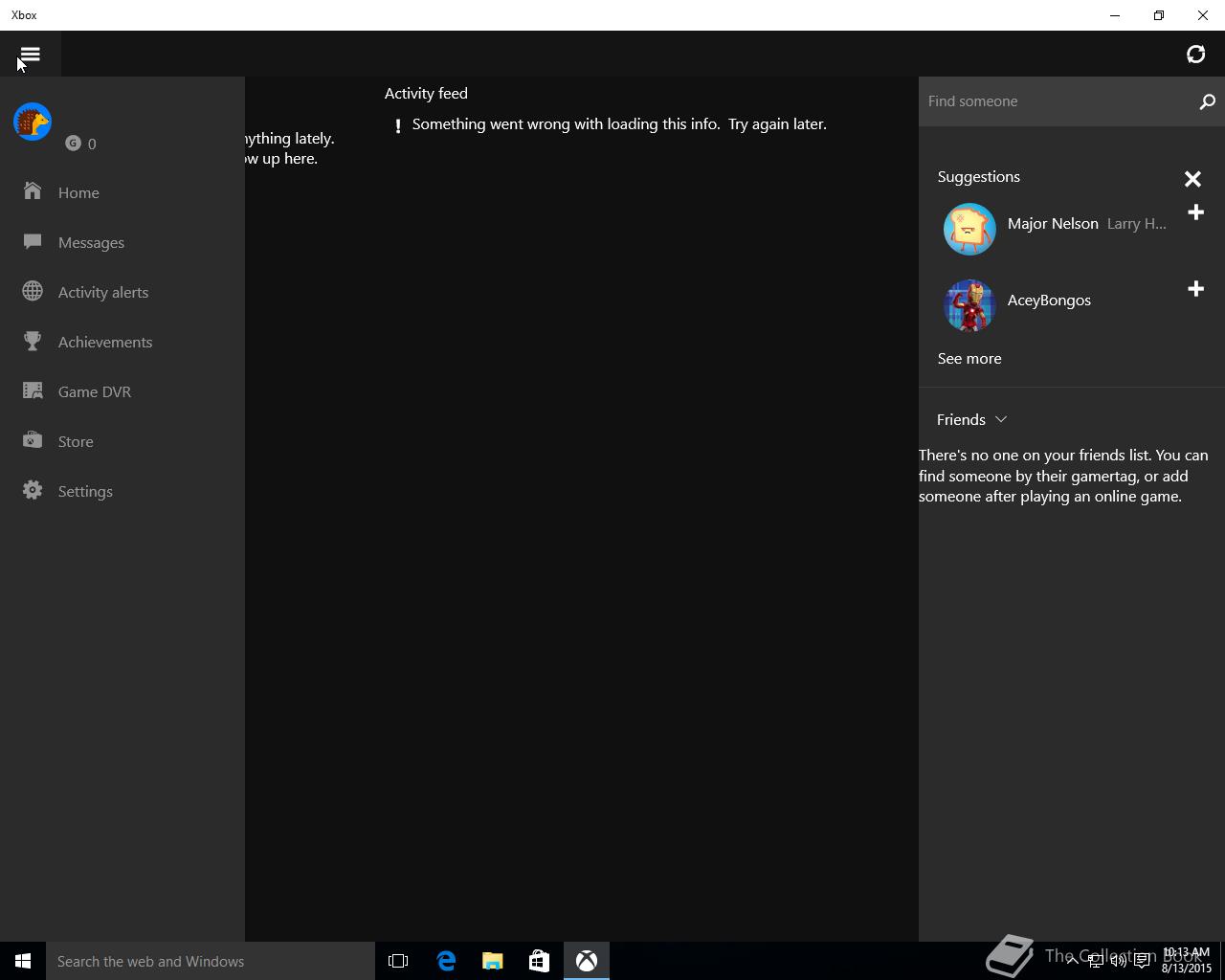Screen dimensions: 1225x980
Task: Add AceyBongos as friend
Action: tap(1195, 289)
